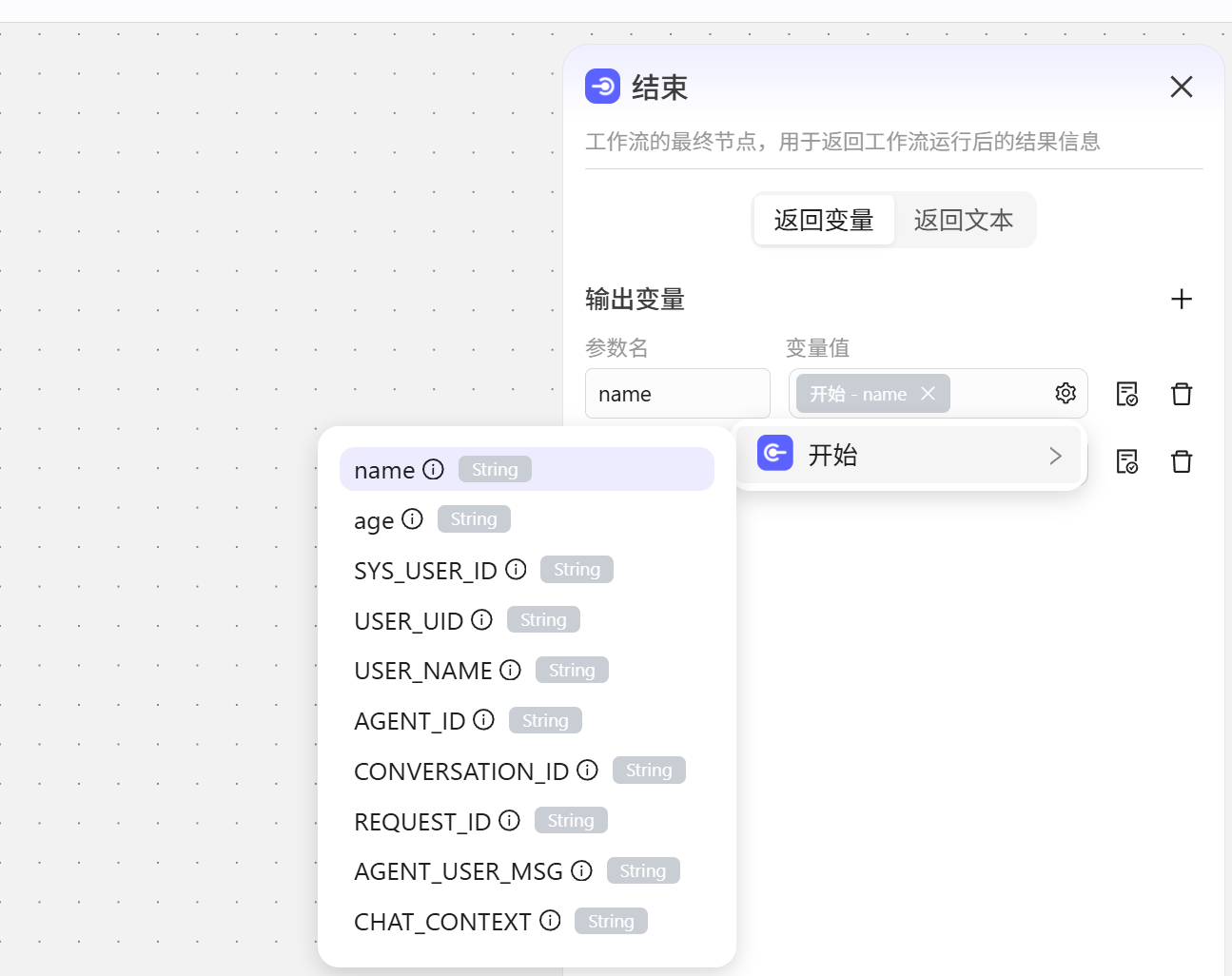
Task: Click the info icon next to age variable
Action: [x=413, y=518]
